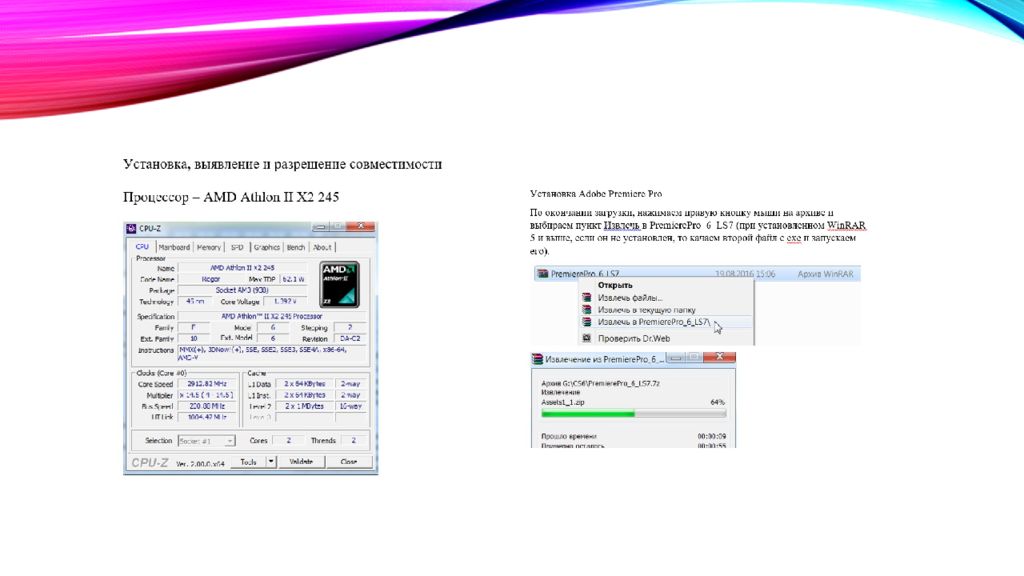The image size is (1024, 576).
Task: Click the CPU-Z title bar app icon
Action: point(132,228)
